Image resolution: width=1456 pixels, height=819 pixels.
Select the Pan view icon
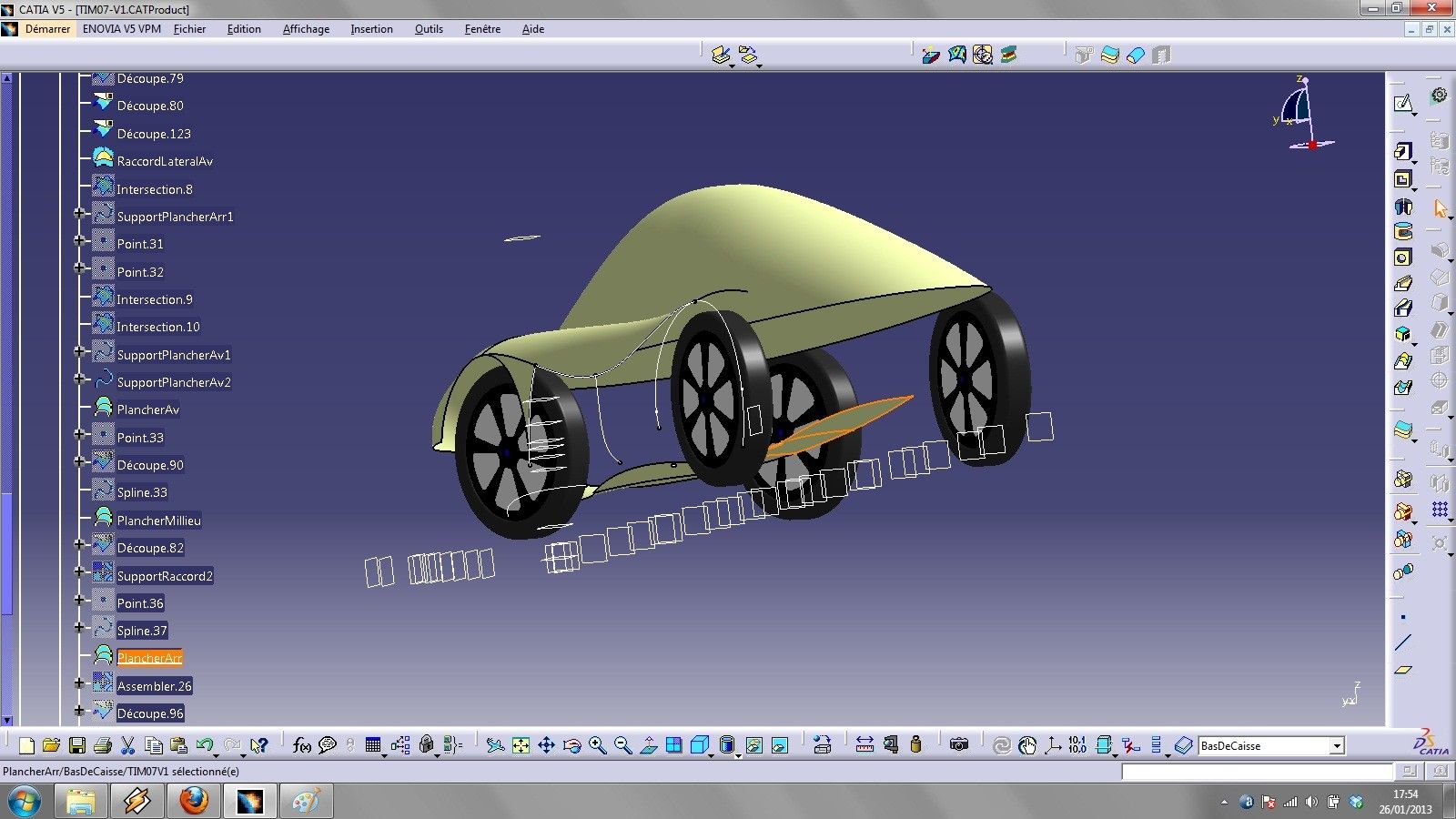tap(546, 746)
